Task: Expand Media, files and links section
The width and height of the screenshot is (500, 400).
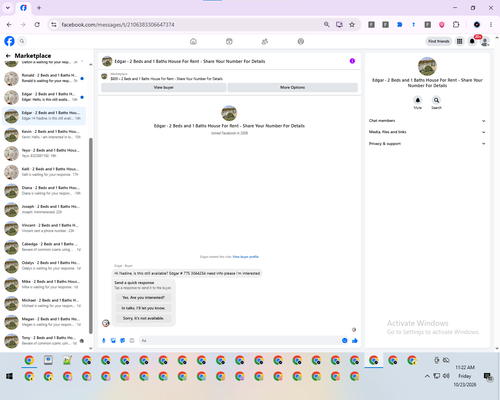Action: tap(427, 132)
